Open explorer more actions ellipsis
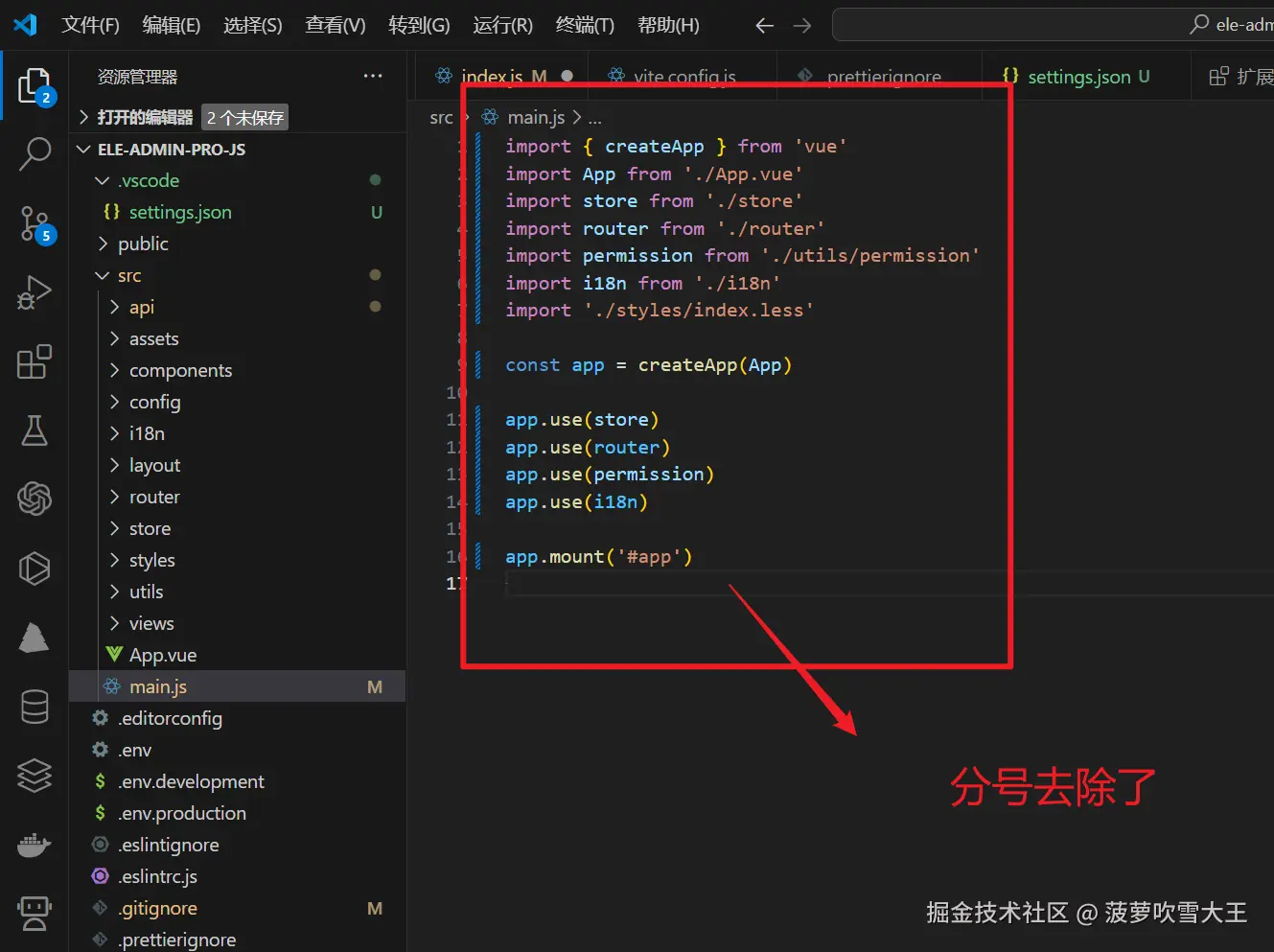The width and height of the screenshot is (1274, 952). point(373,76)
